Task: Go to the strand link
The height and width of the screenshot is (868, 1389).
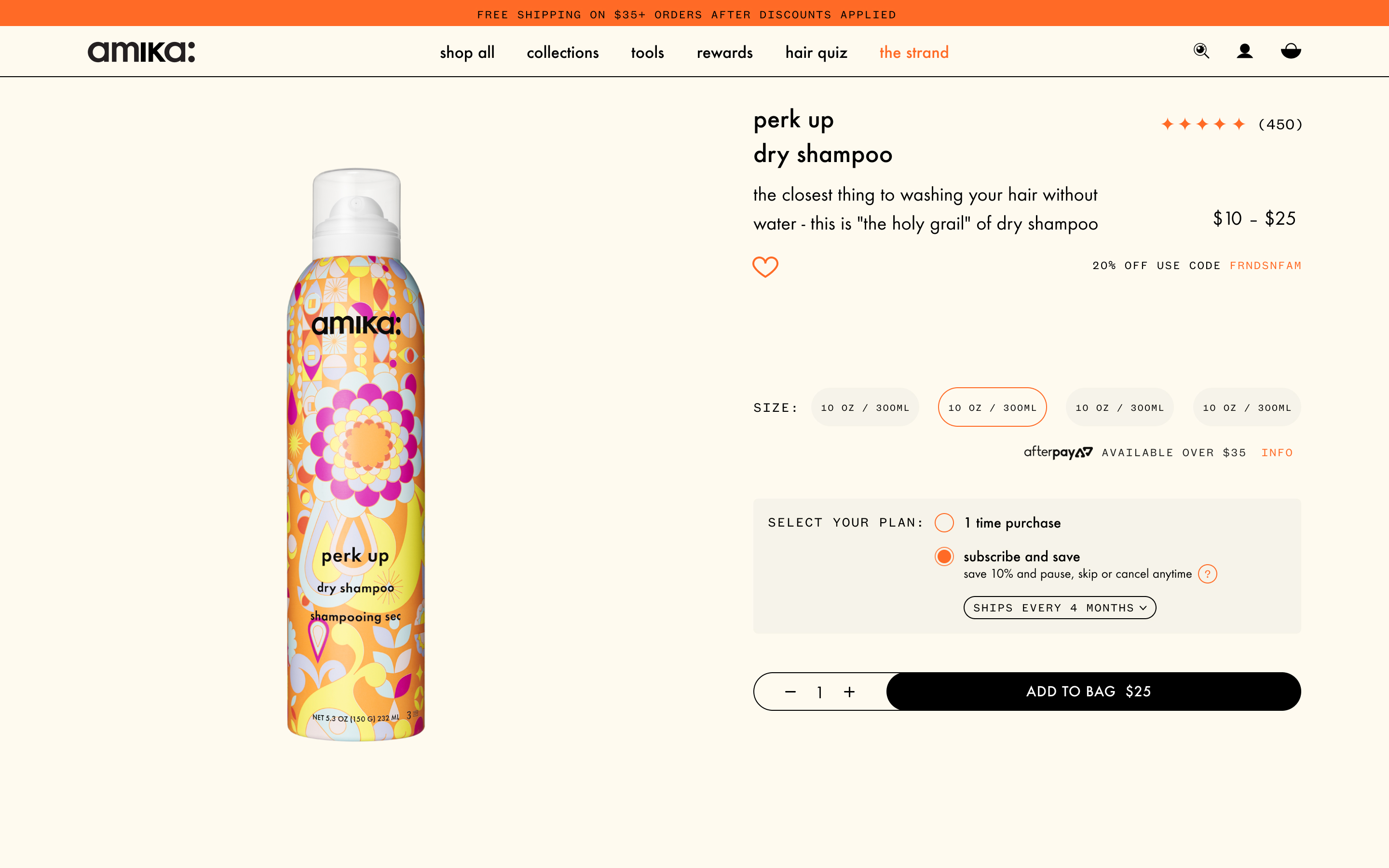Action: click(914, 52)
